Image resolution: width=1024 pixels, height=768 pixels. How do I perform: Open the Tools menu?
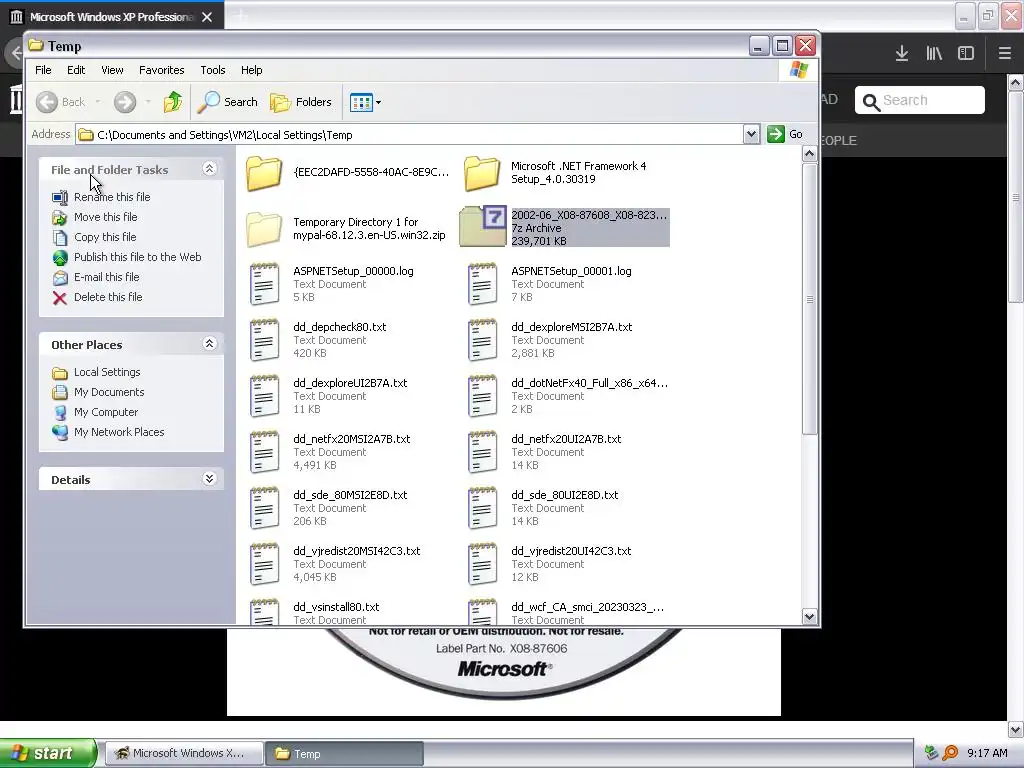213,70
